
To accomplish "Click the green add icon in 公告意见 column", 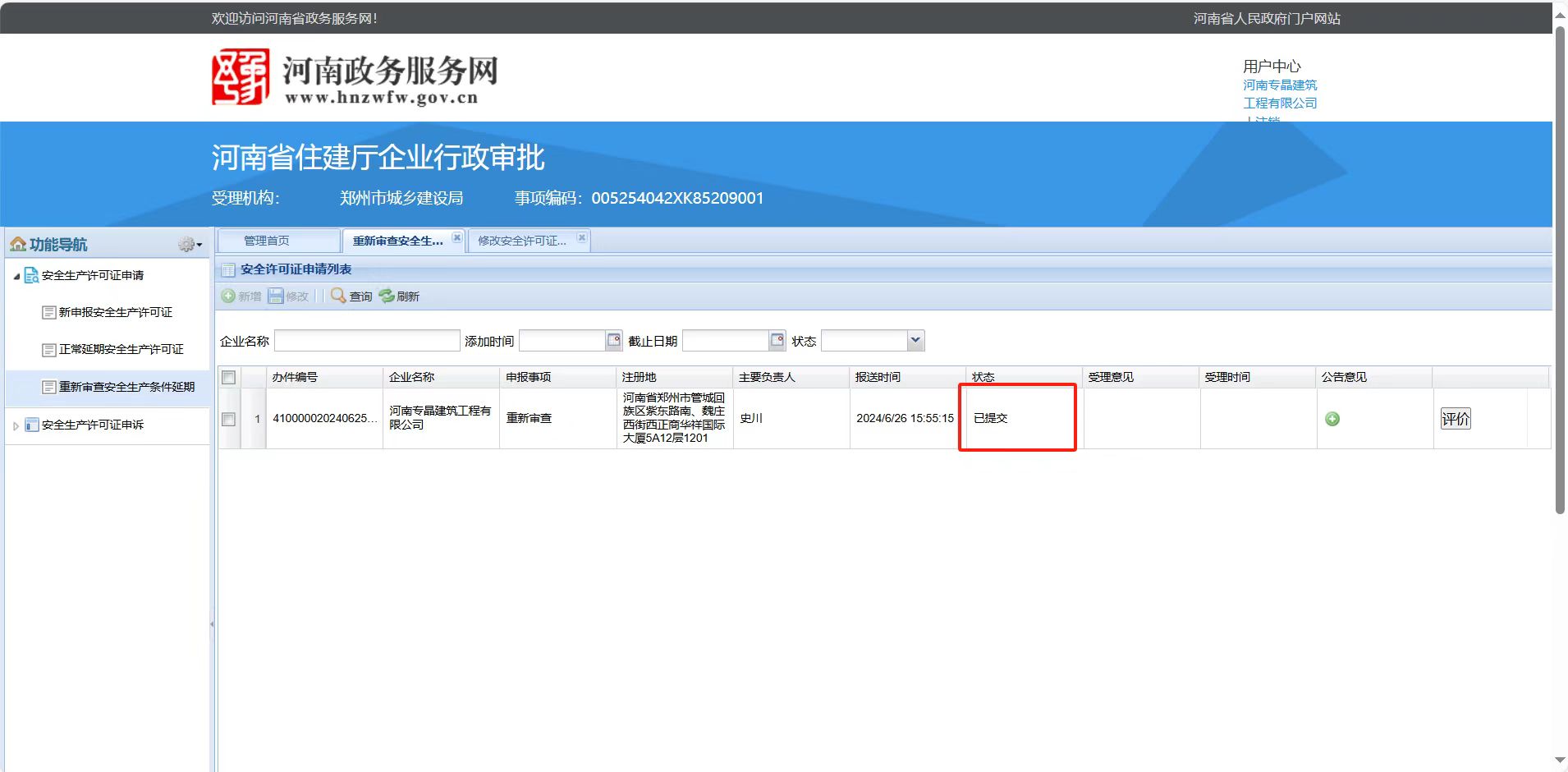I will 1332,419.
